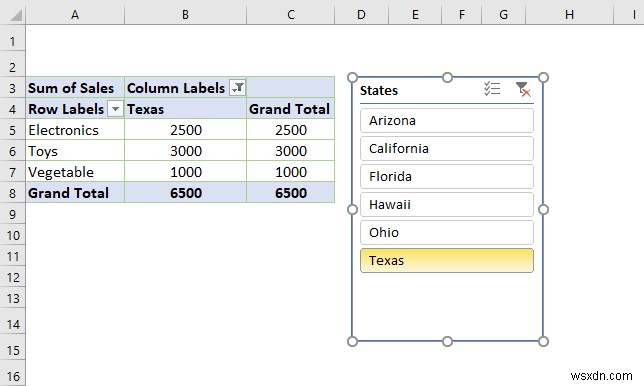Click the Electronics Texas value 2500
The width and height of the screenshot is (644, 386).
(185, 130)
